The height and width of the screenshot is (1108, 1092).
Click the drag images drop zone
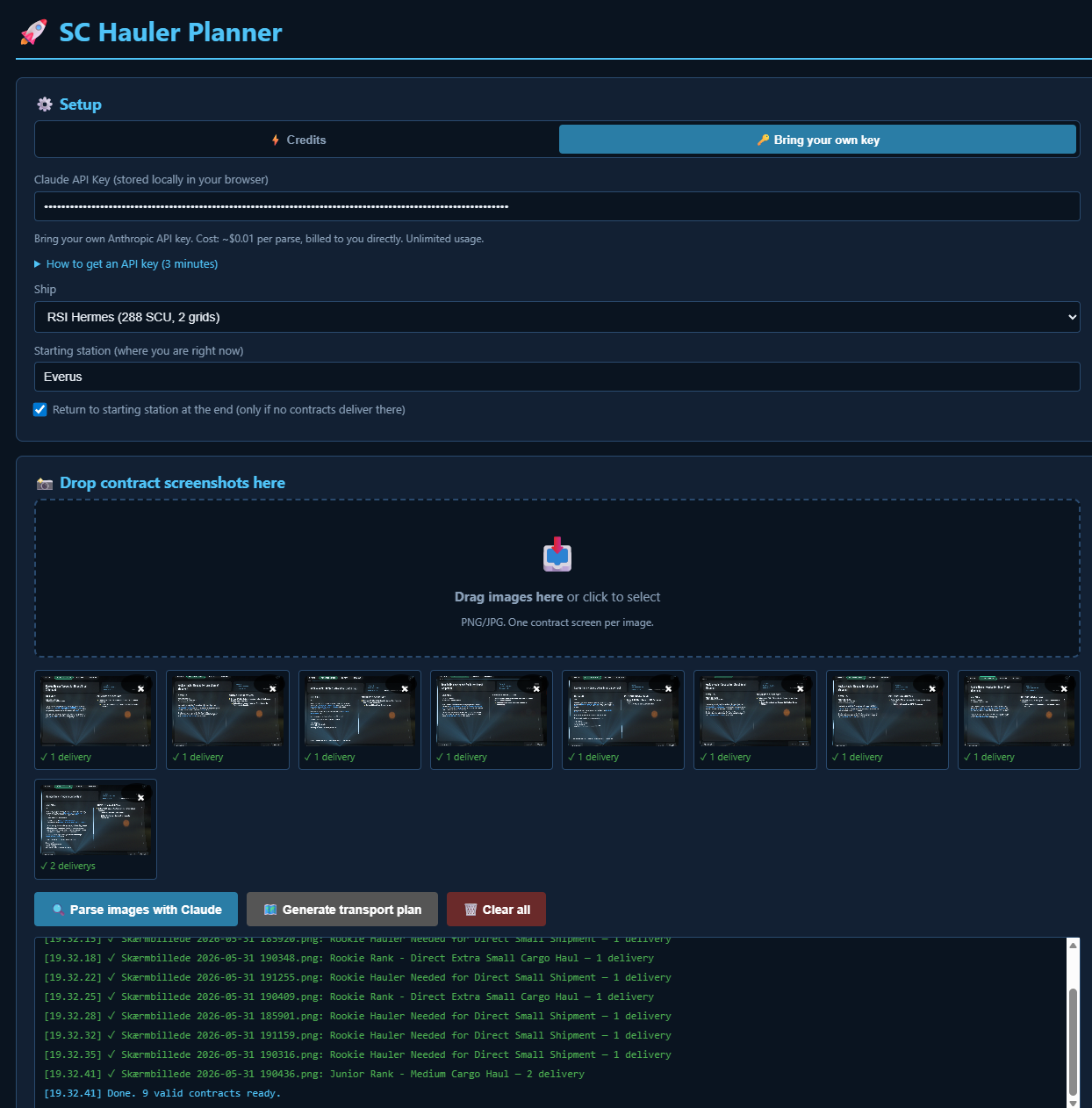pos(557,579)
